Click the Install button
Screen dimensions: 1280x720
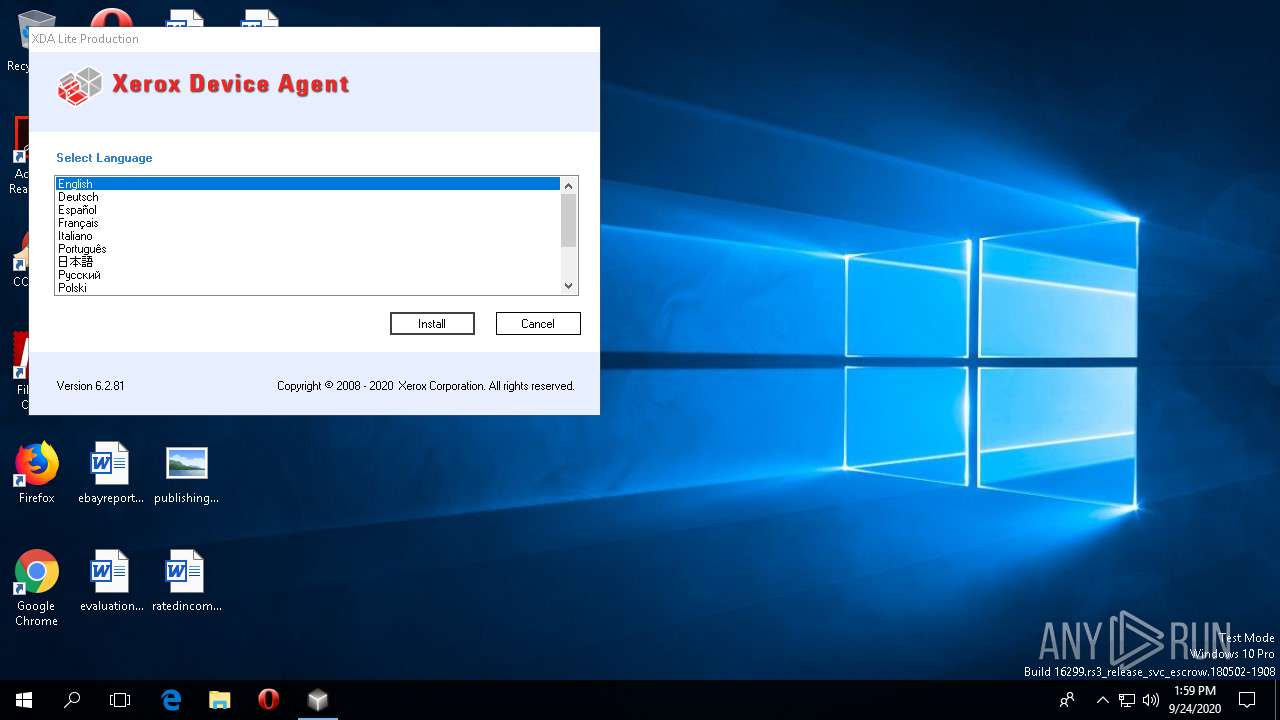[432, 324]
